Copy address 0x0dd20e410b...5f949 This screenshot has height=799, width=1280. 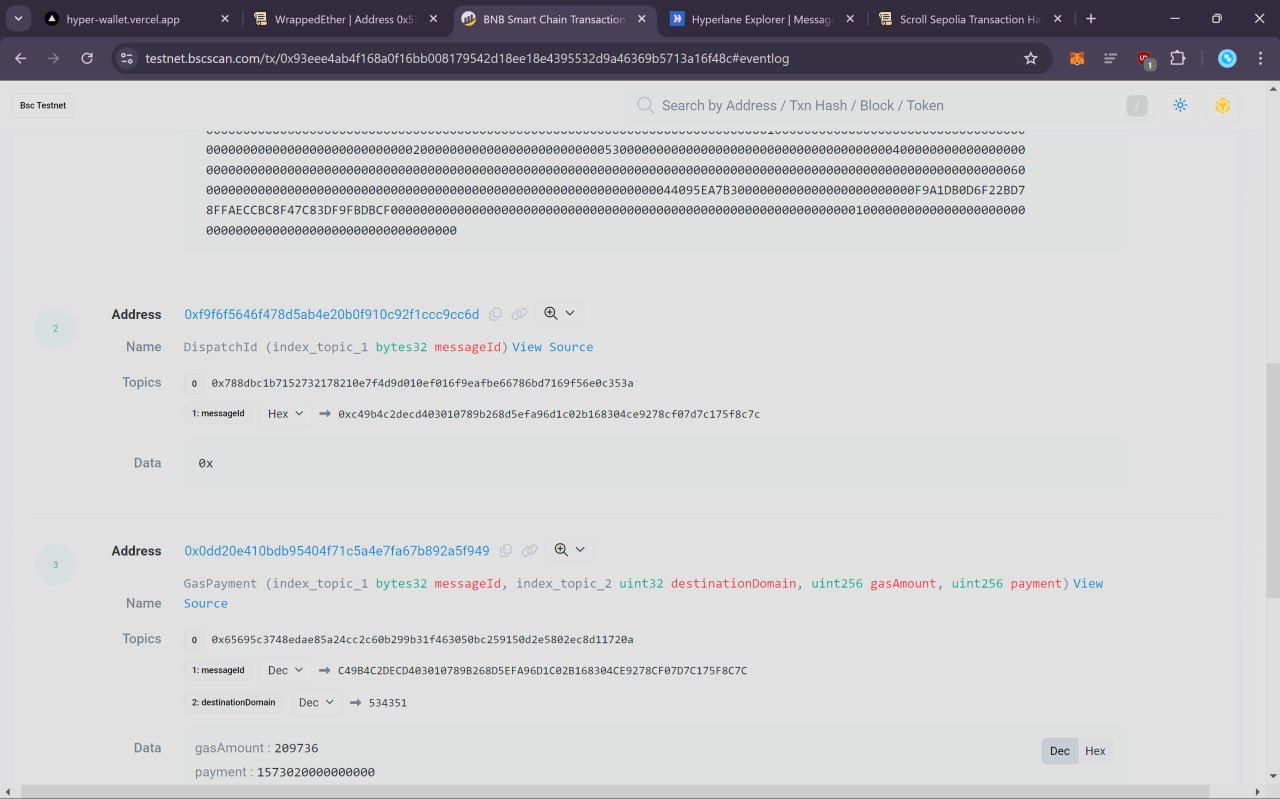click(506, 551)
